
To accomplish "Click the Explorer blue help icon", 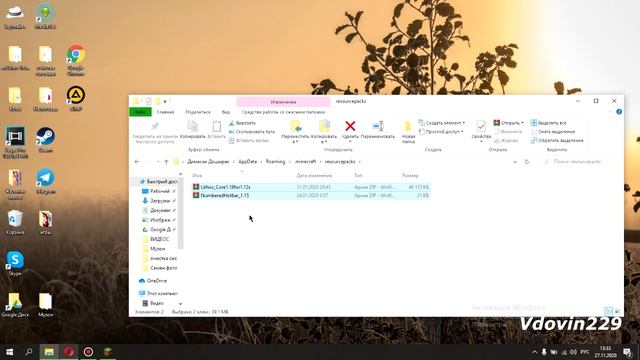I will click(619, 112).
